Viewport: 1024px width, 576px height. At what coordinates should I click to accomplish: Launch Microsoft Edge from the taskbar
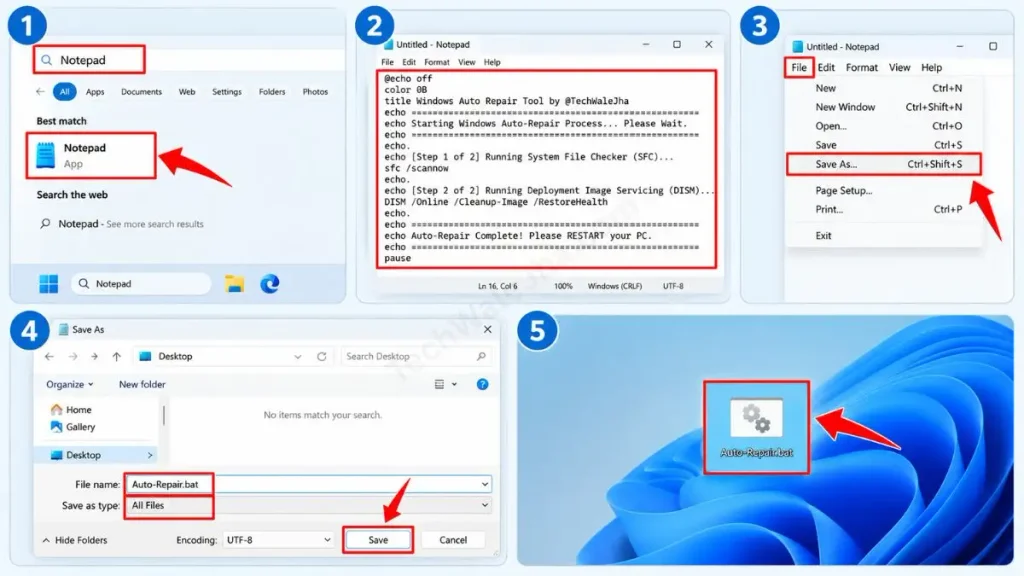(269, 284)
